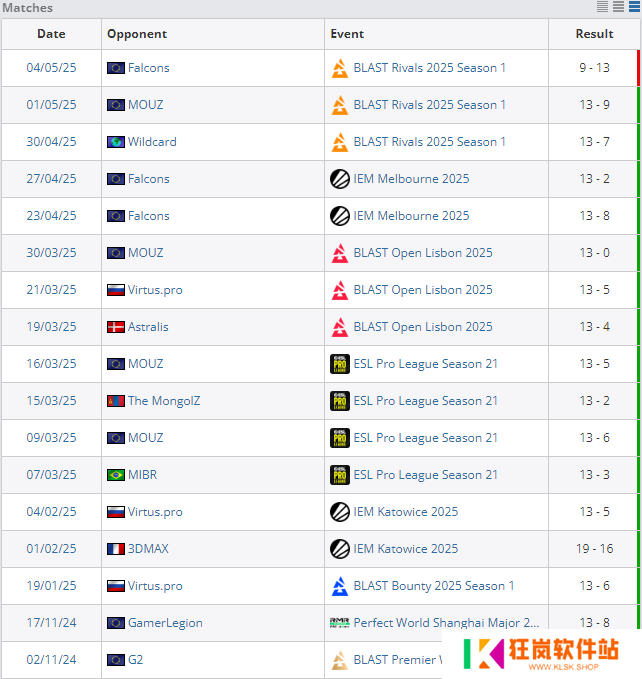Click ESL Pro League logo in MIBR row

pyautogui.click(x=340, y=475)
